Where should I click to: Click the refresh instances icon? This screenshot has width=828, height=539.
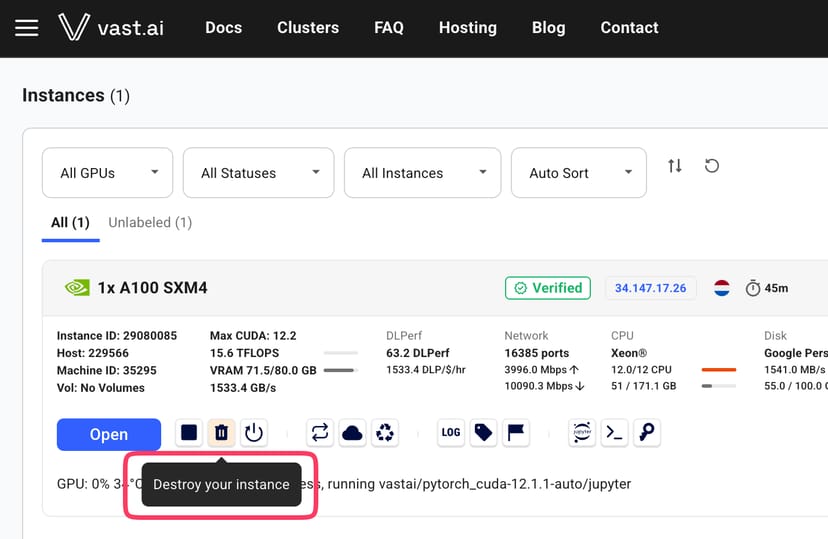712,166
